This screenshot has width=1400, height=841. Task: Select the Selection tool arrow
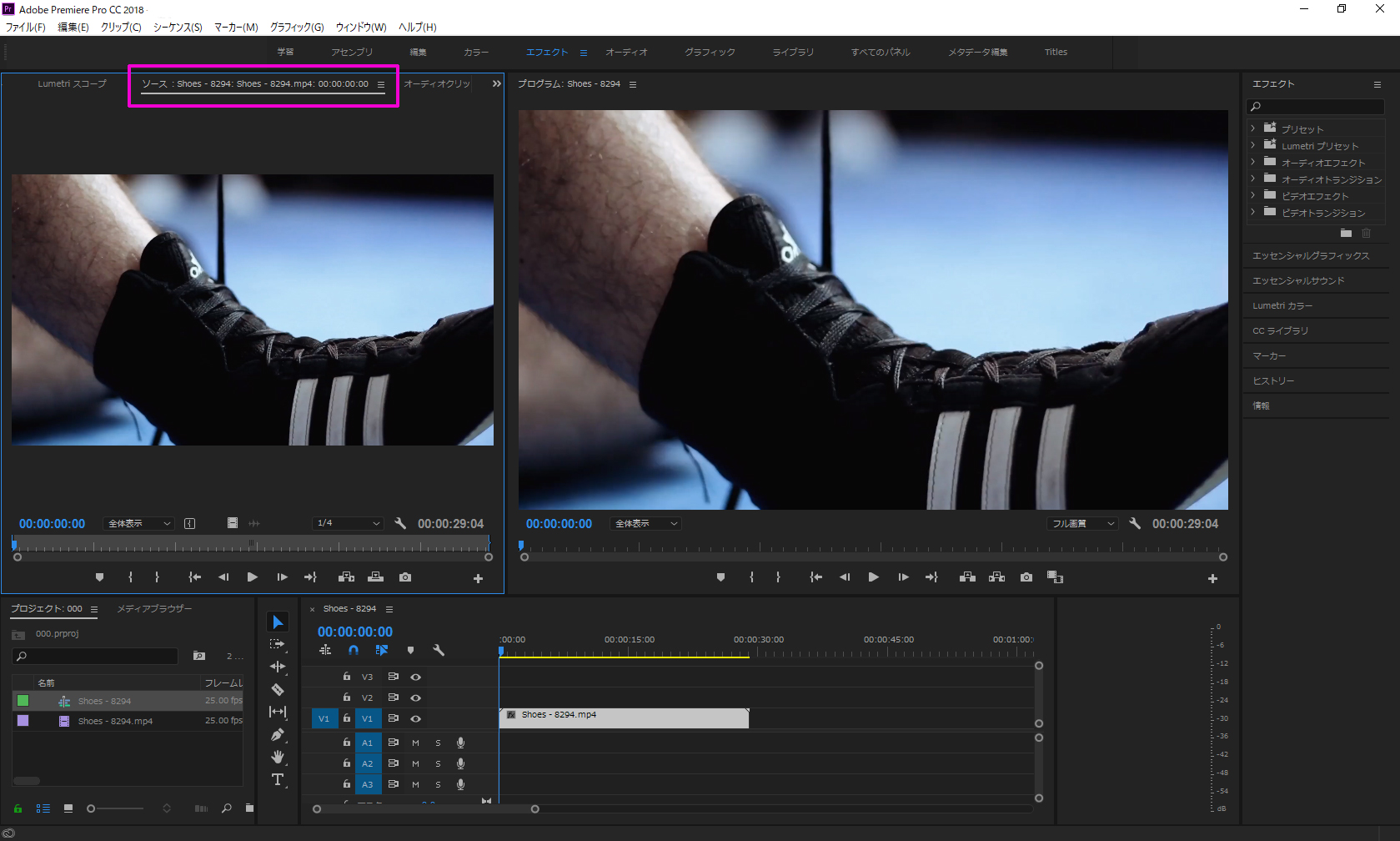(x=278, y=622)
